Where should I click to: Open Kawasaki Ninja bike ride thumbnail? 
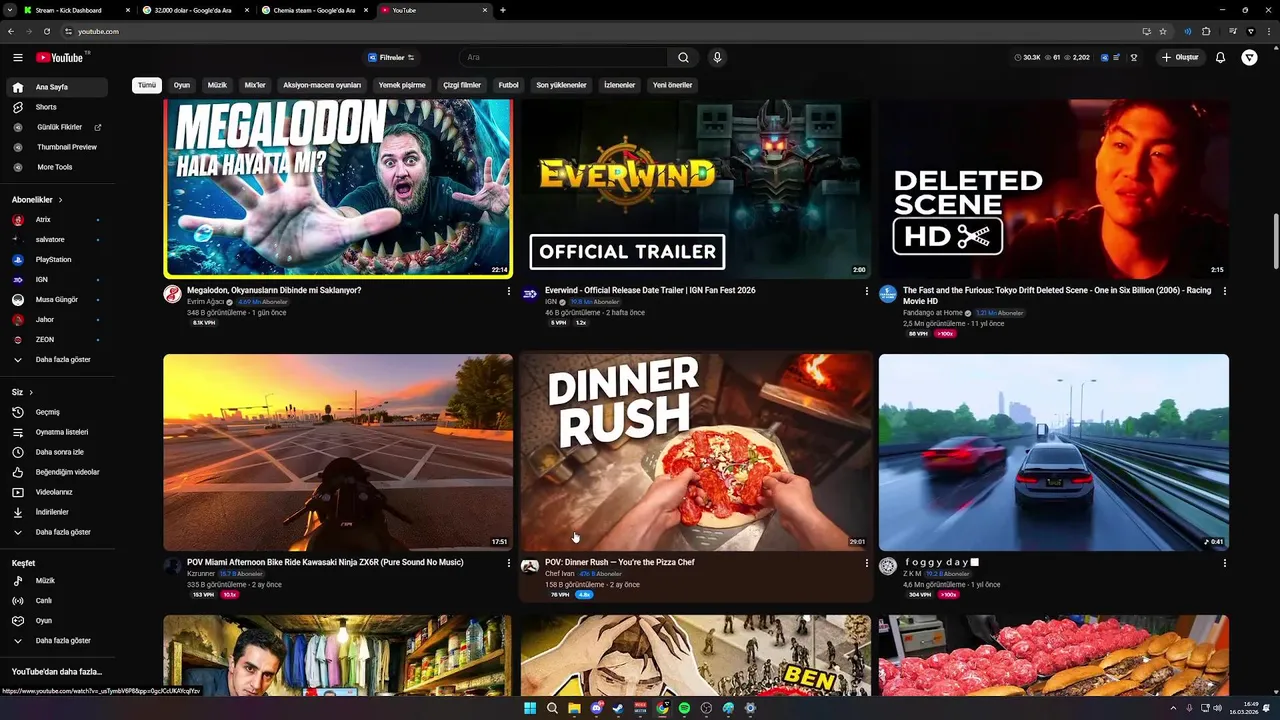pyautogui.click(x=338, y=452)
